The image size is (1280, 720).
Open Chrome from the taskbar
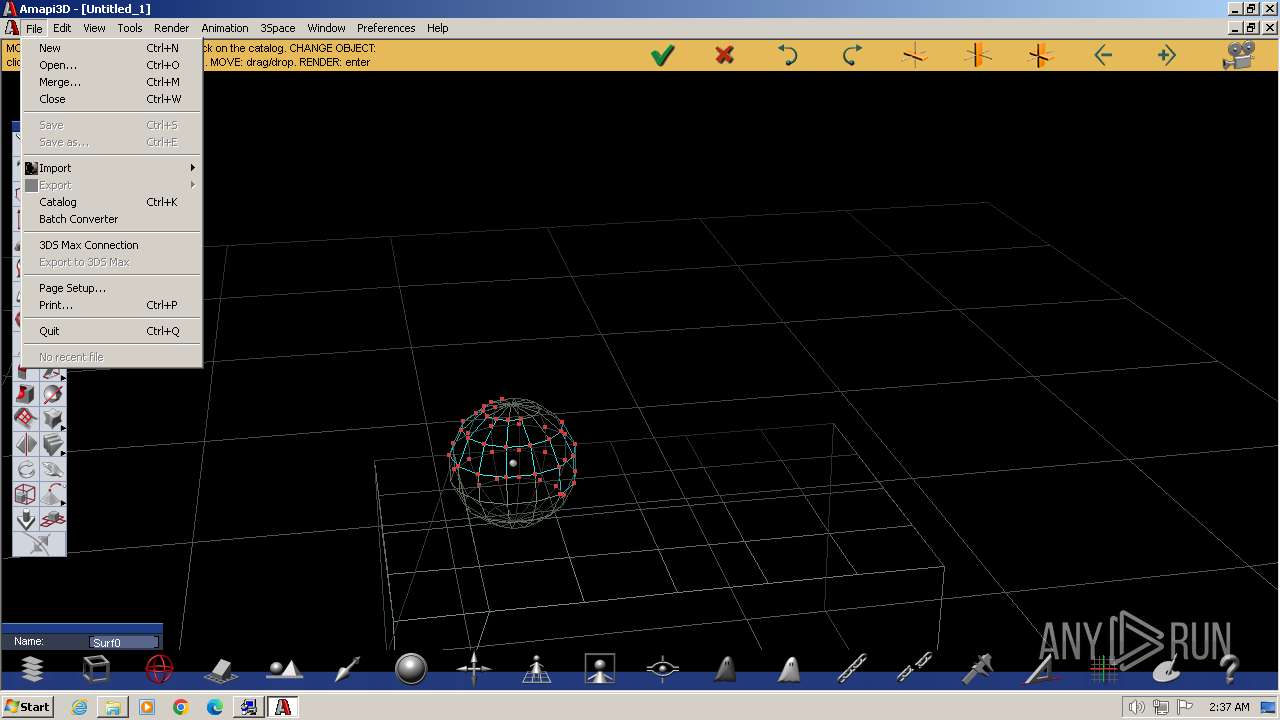pyautogui.click(x=181, y=707)
